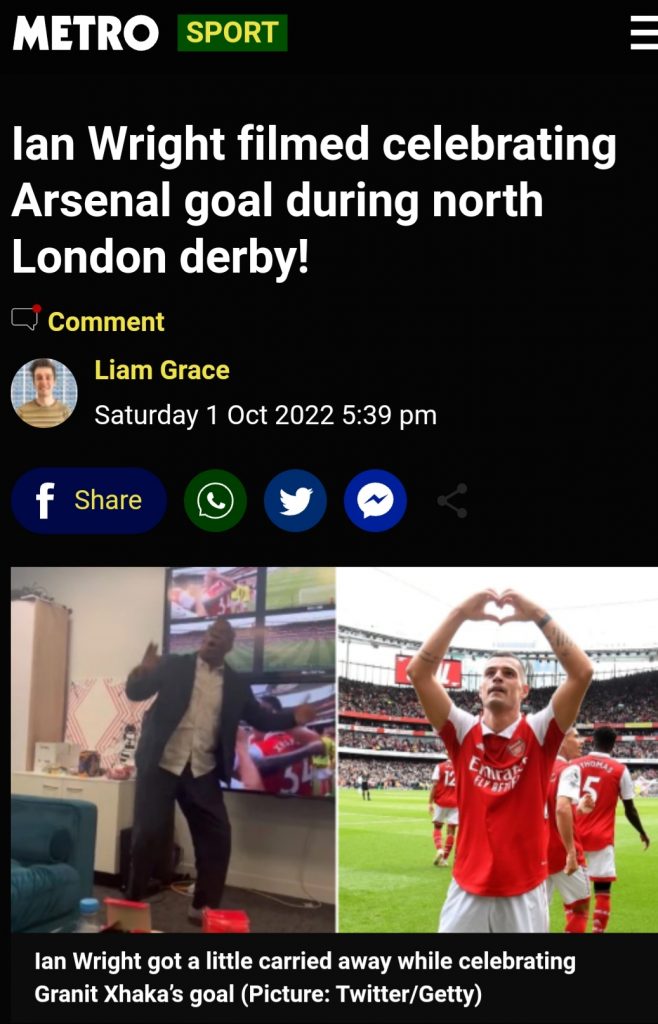Share the article on Twitter
The image size is (658, 1024).
pos(295,501)
